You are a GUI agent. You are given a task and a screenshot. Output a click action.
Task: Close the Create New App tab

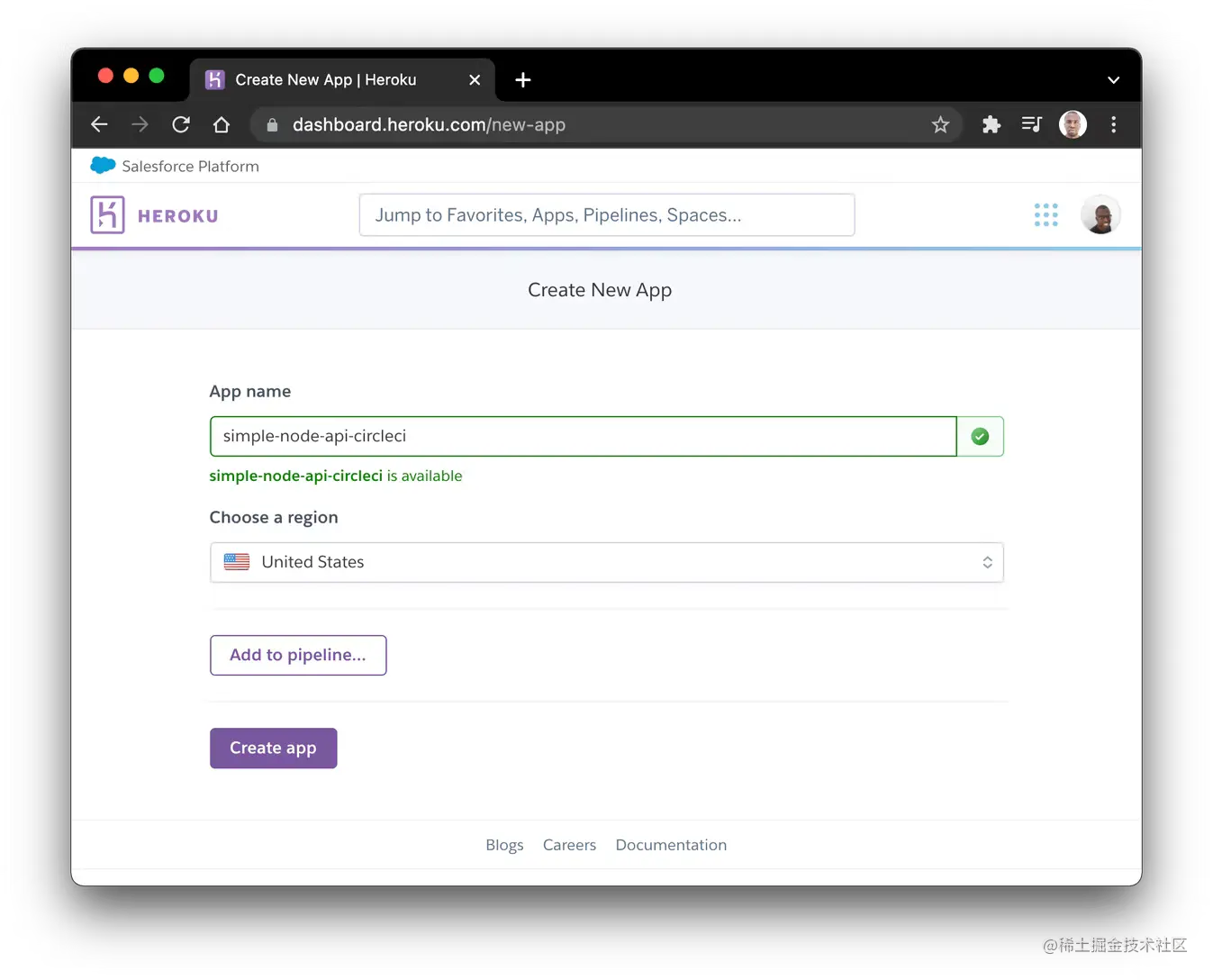(475, 80)
